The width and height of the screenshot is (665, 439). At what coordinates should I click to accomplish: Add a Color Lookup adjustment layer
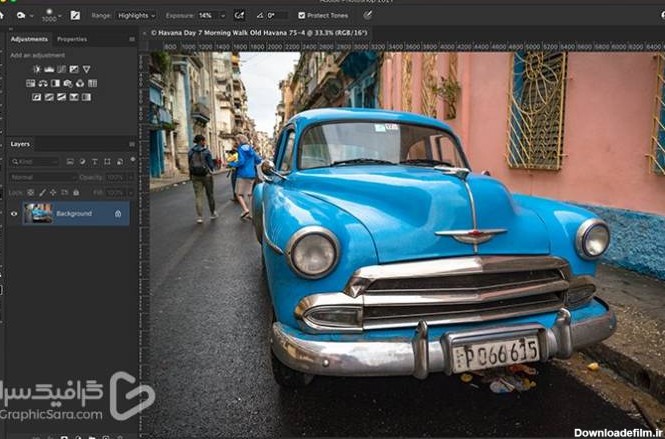(x=92, y=84)
